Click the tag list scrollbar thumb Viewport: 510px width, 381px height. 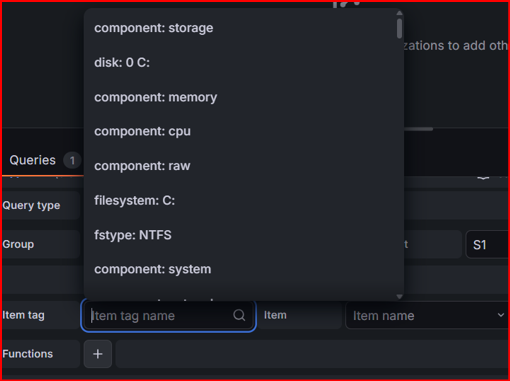point(399,28)
